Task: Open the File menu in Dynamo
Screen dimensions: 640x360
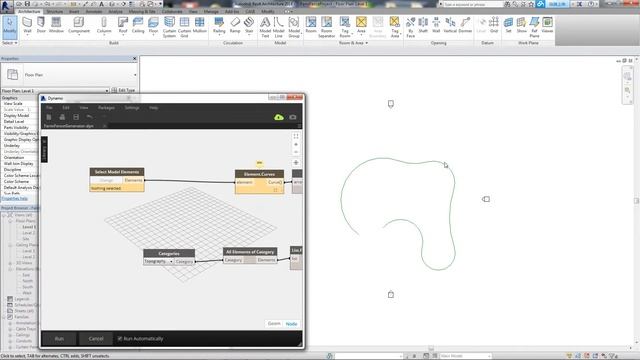Action: pyautogui.click(x=49, y=108)
